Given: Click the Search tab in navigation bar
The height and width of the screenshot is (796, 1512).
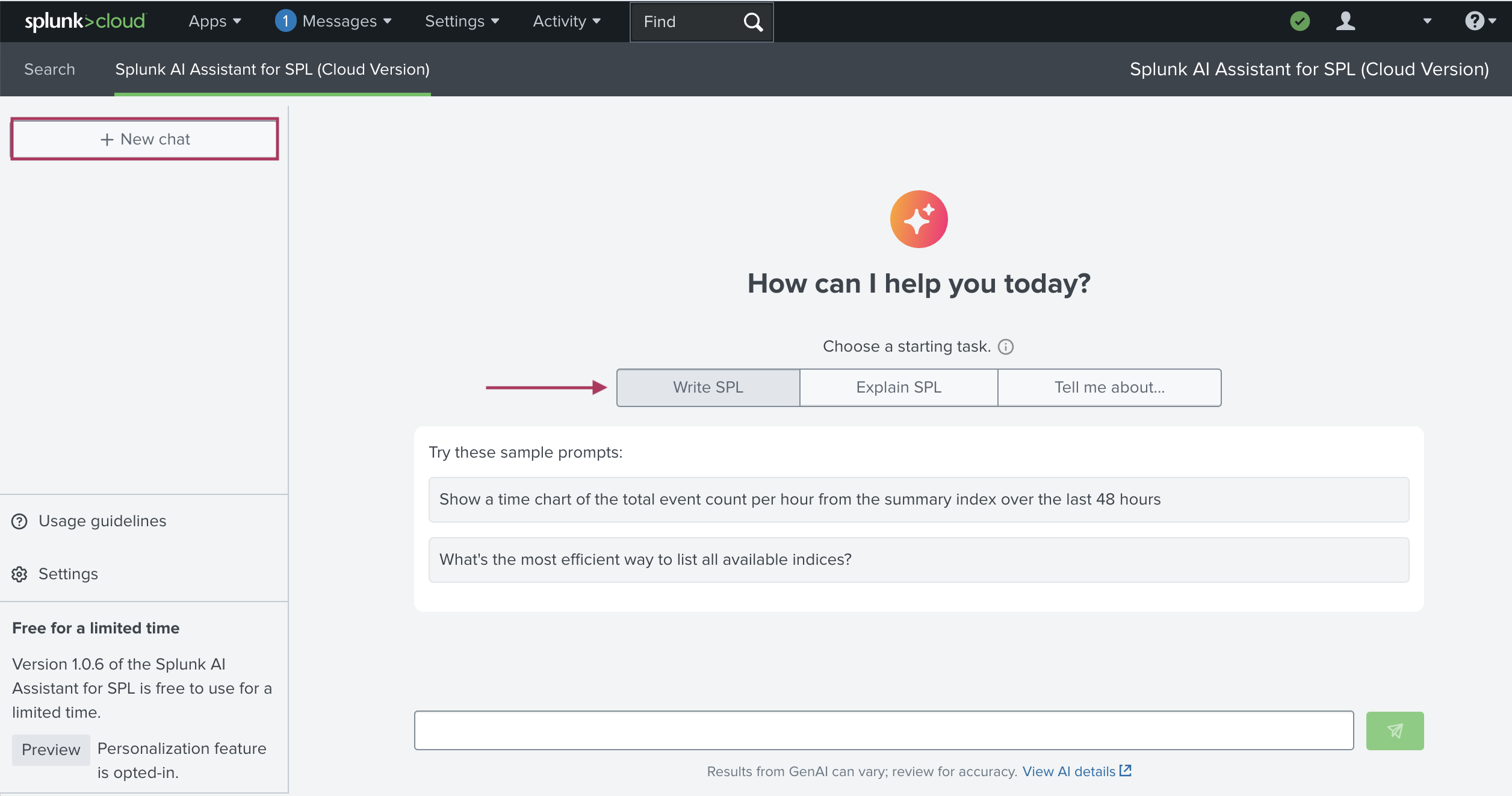Looking at the screenshot, I should coord(49,69).
